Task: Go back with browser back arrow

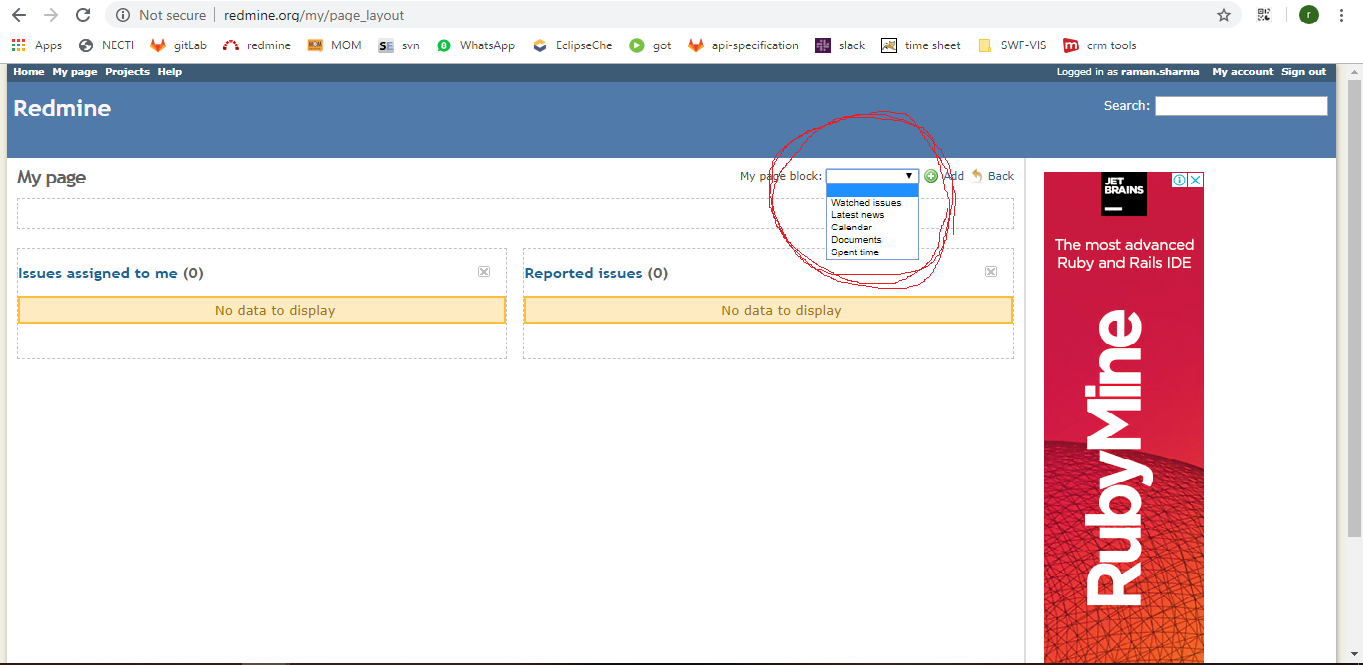Action: (19, 15)
